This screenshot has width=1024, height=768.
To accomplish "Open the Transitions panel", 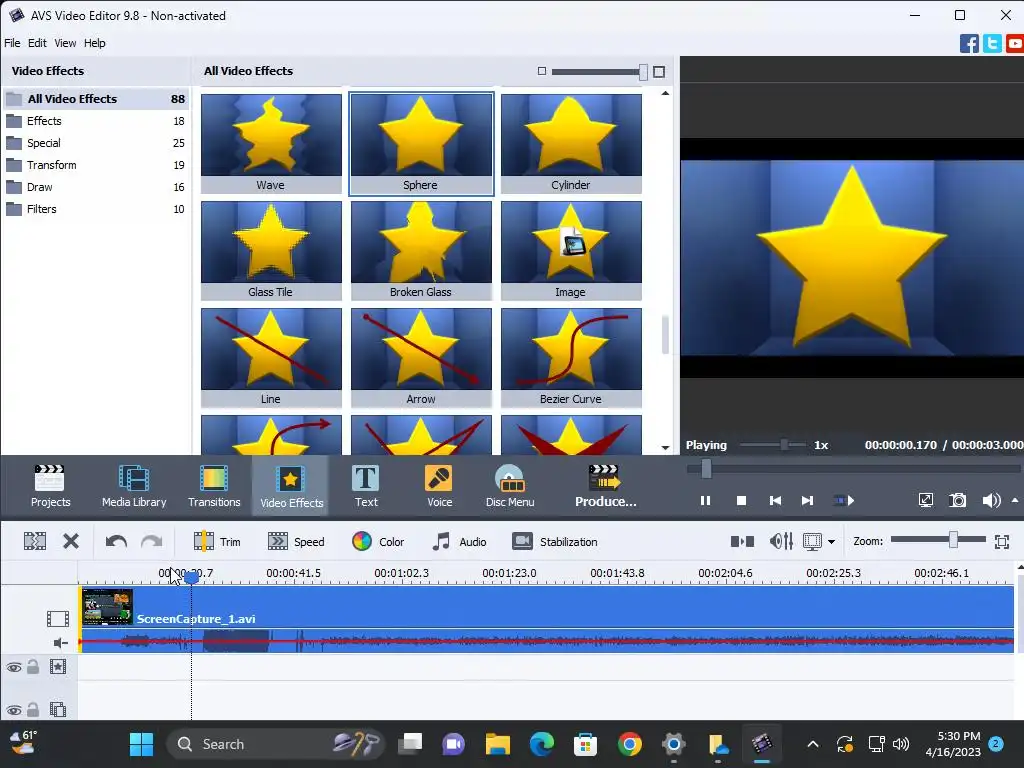I will coord(214,486).
